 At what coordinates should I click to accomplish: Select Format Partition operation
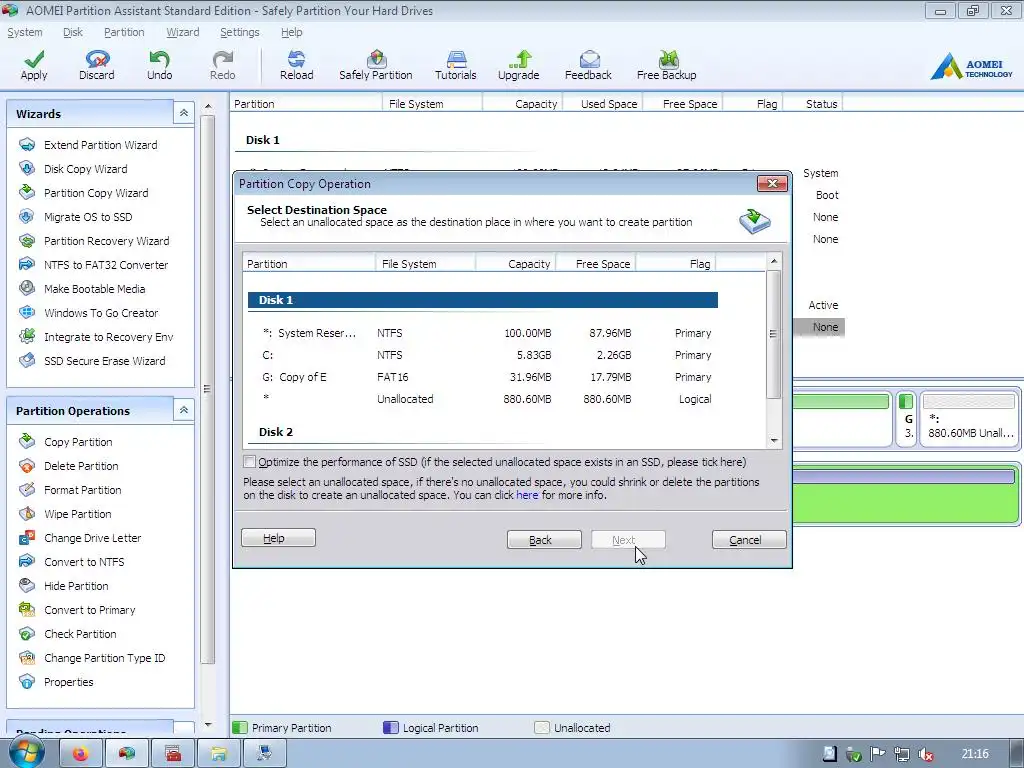[82, 490]
